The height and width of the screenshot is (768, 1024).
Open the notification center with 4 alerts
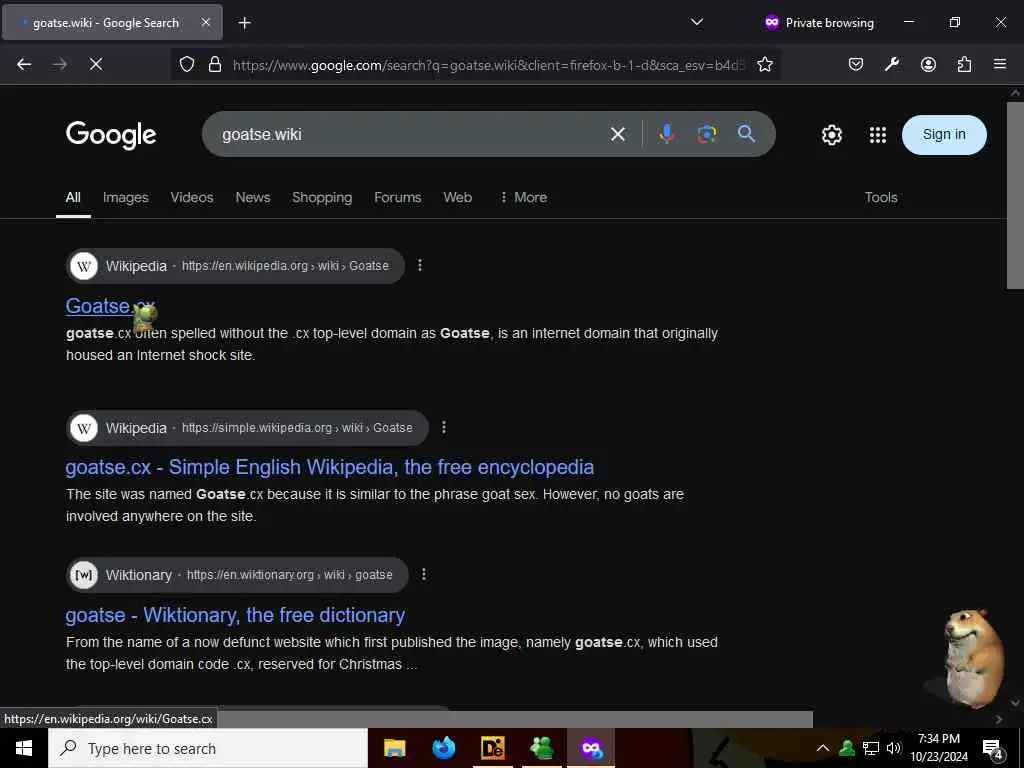993,749
